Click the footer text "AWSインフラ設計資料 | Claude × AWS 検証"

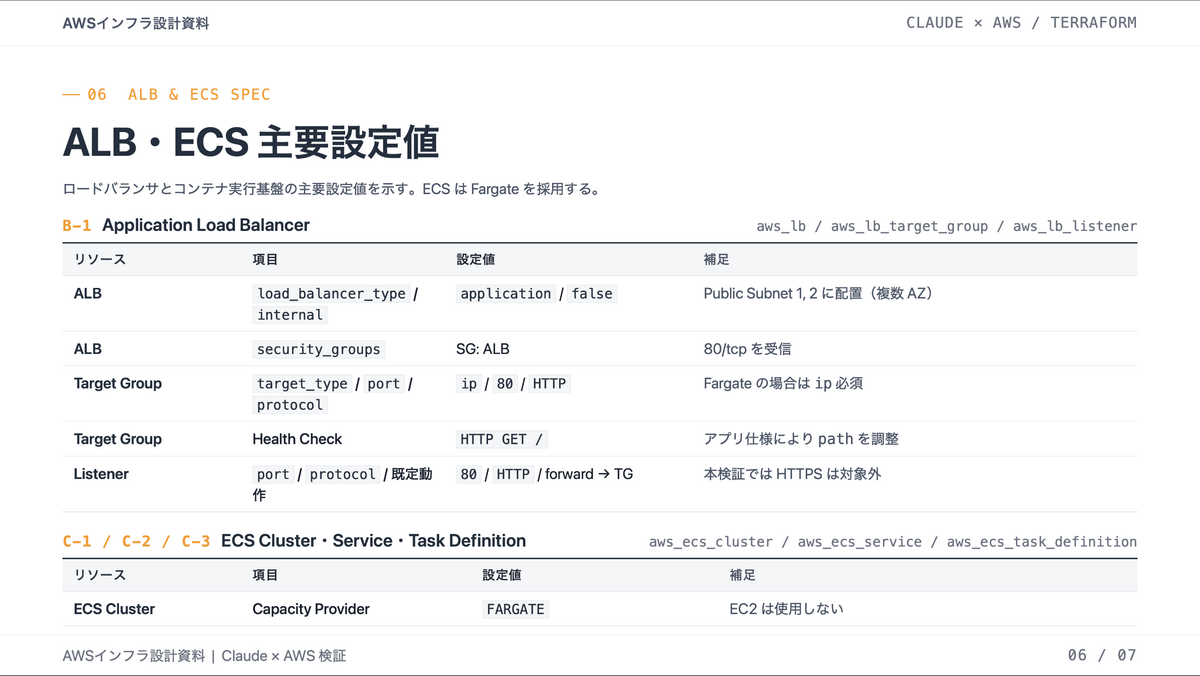(x=204, y=656)
